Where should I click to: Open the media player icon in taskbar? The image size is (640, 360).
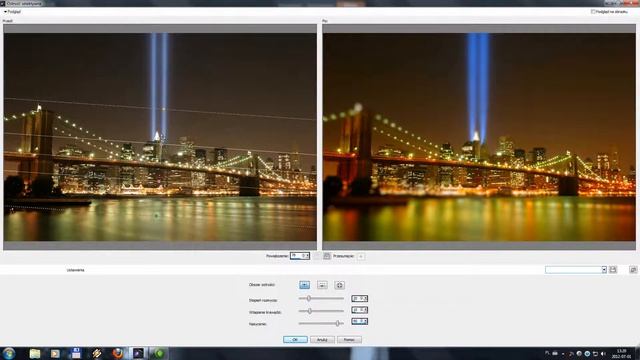[x=55, y=353]
